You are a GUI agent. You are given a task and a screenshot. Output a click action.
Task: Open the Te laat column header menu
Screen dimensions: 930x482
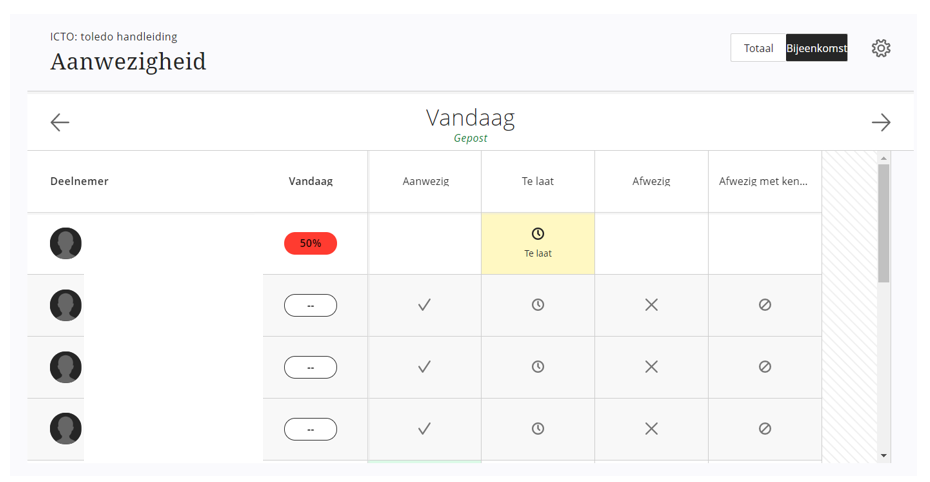538,181
